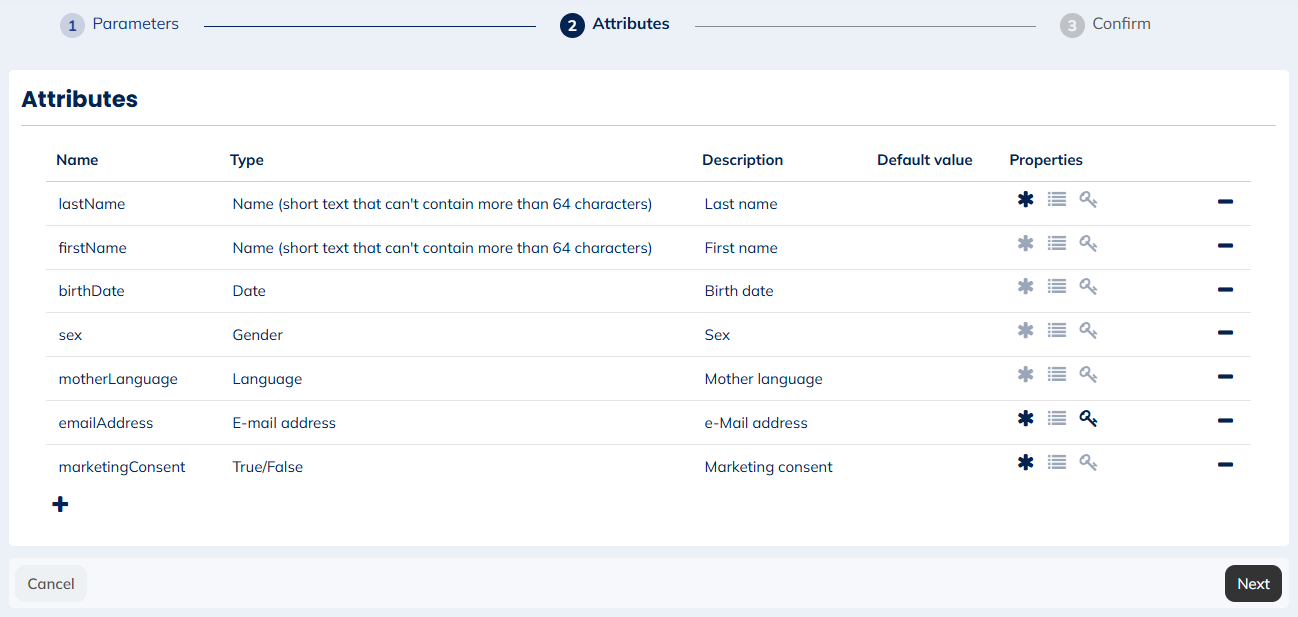
Task: Click the Gender type of the sex attribute
Action: (257, 334)
